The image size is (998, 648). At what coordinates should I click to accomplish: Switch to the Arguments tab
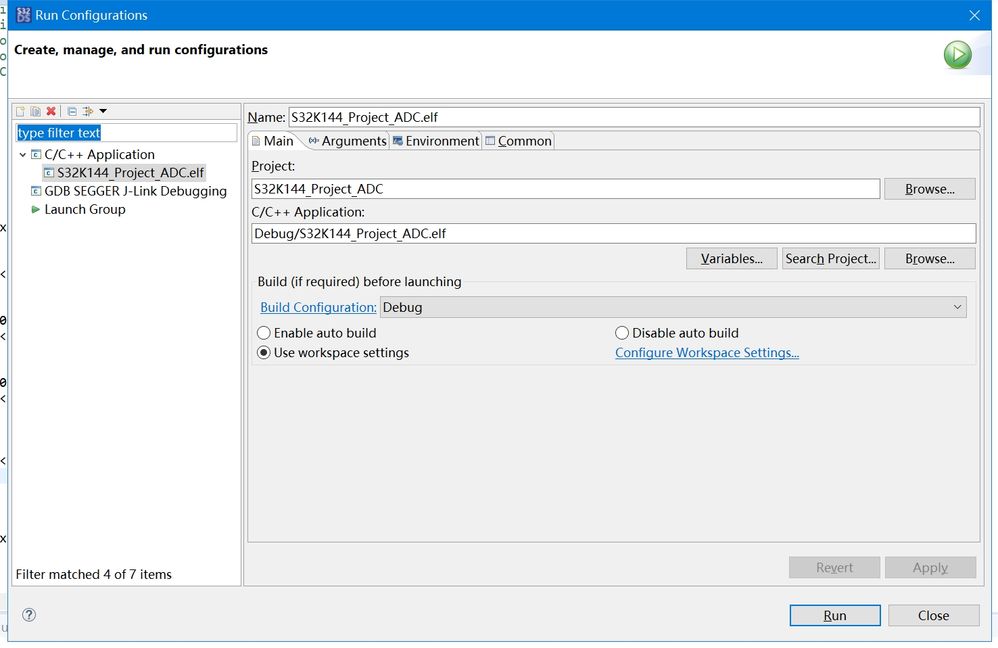348,141
